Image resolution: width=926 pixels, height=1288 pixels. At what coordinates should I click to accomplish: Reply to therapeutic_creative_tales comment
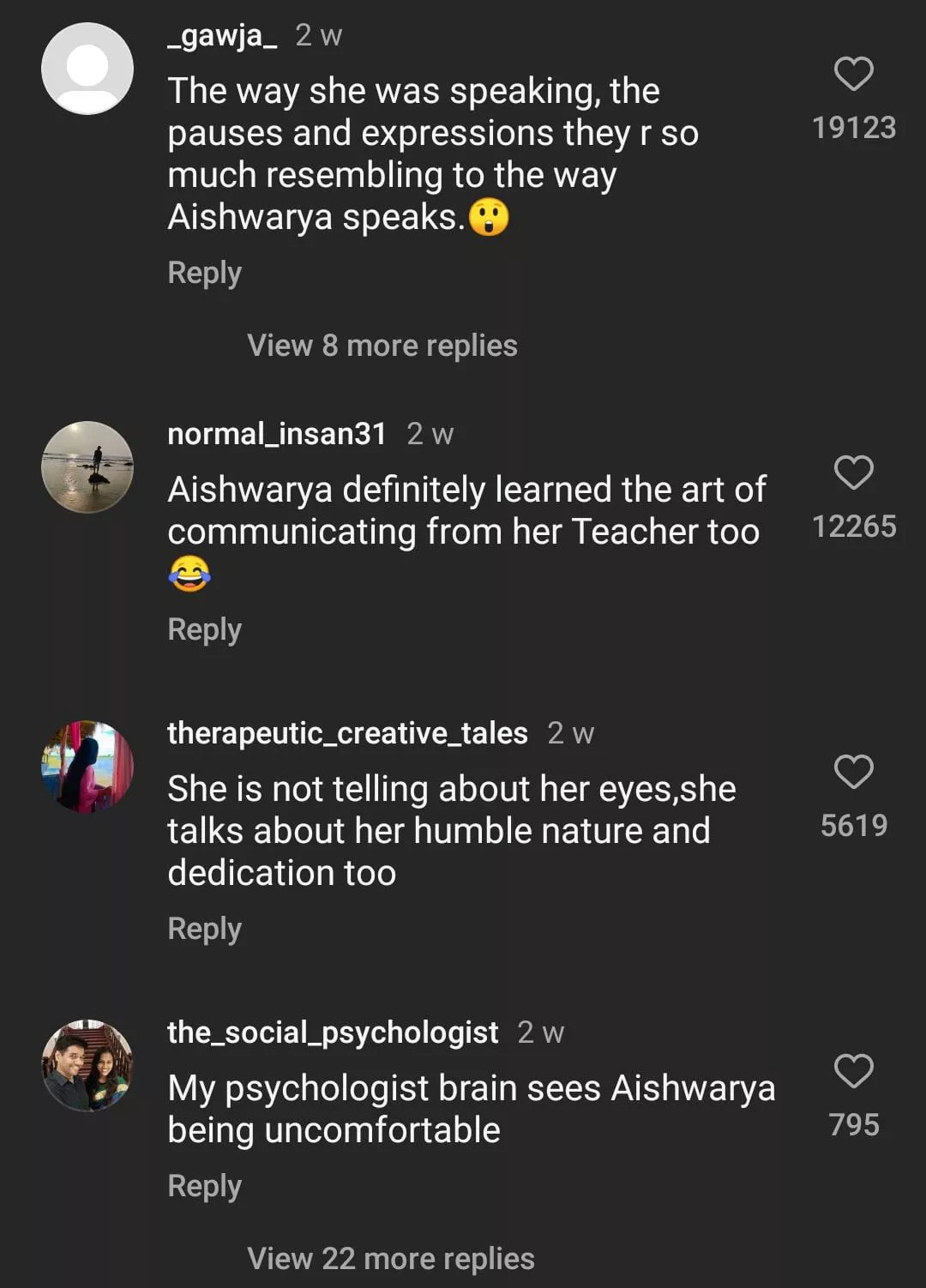204,929
